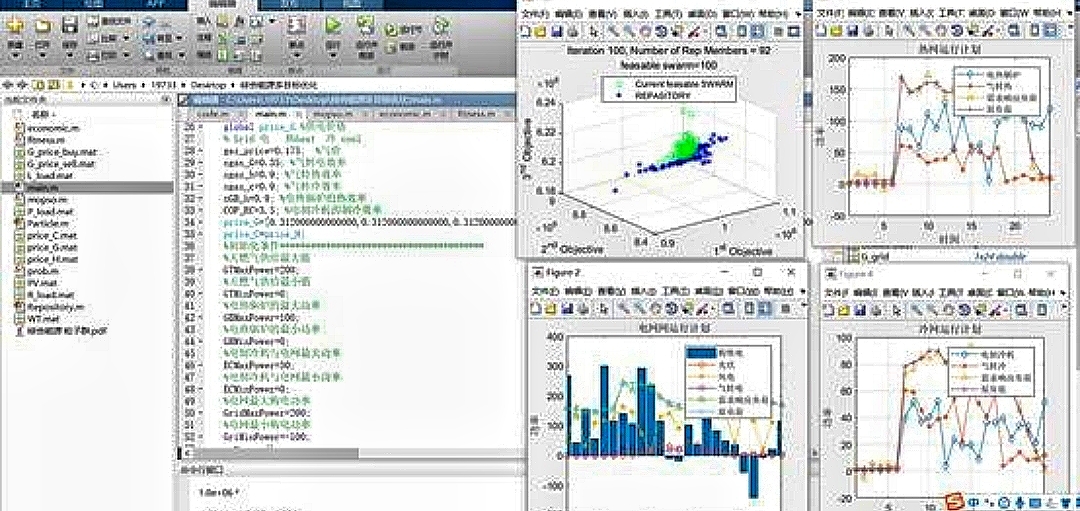
Task: Select Brush tool in Pareto figure toolbar
Action: tap(695, 31)
